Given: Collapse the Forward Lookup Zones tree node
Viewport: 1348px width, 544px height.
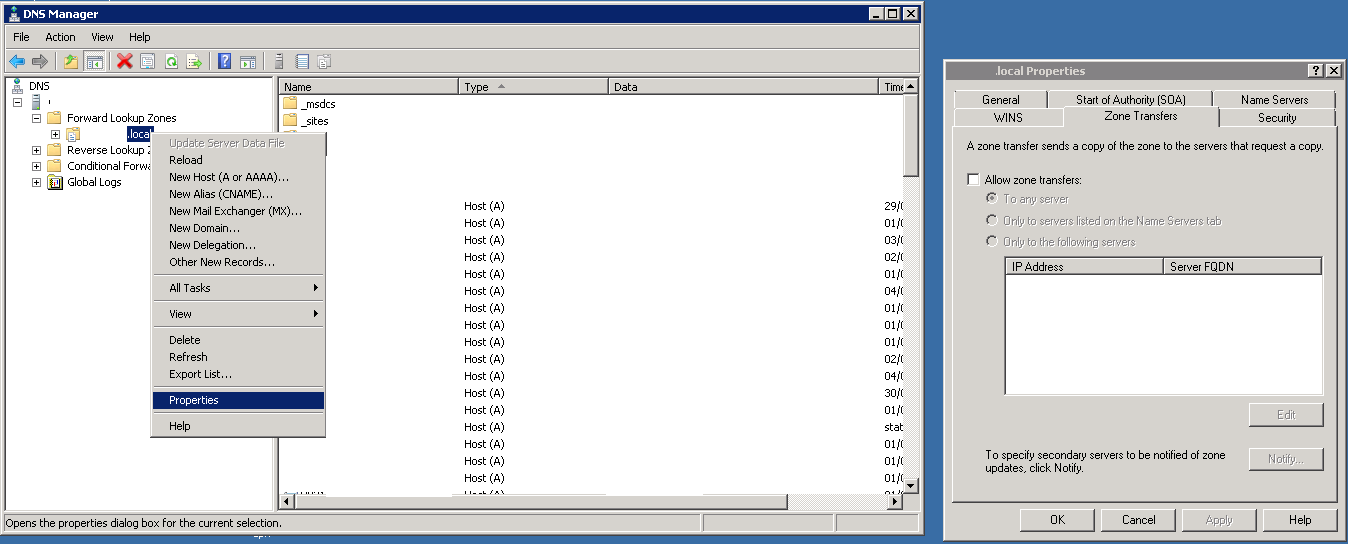Looking at the screenshot, I should point(37,118).
